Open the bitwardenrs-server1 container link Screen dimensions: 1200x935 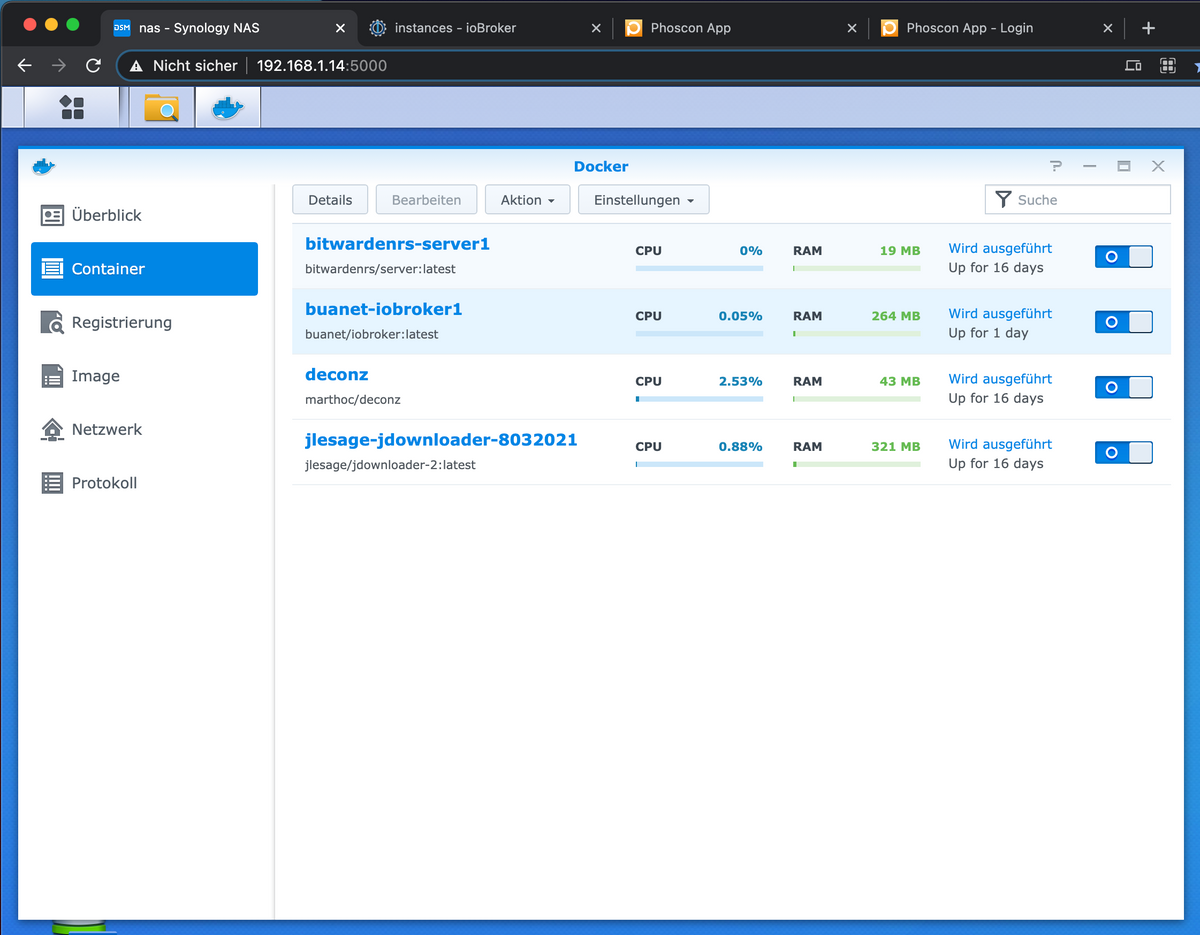[x=397, y=244]
